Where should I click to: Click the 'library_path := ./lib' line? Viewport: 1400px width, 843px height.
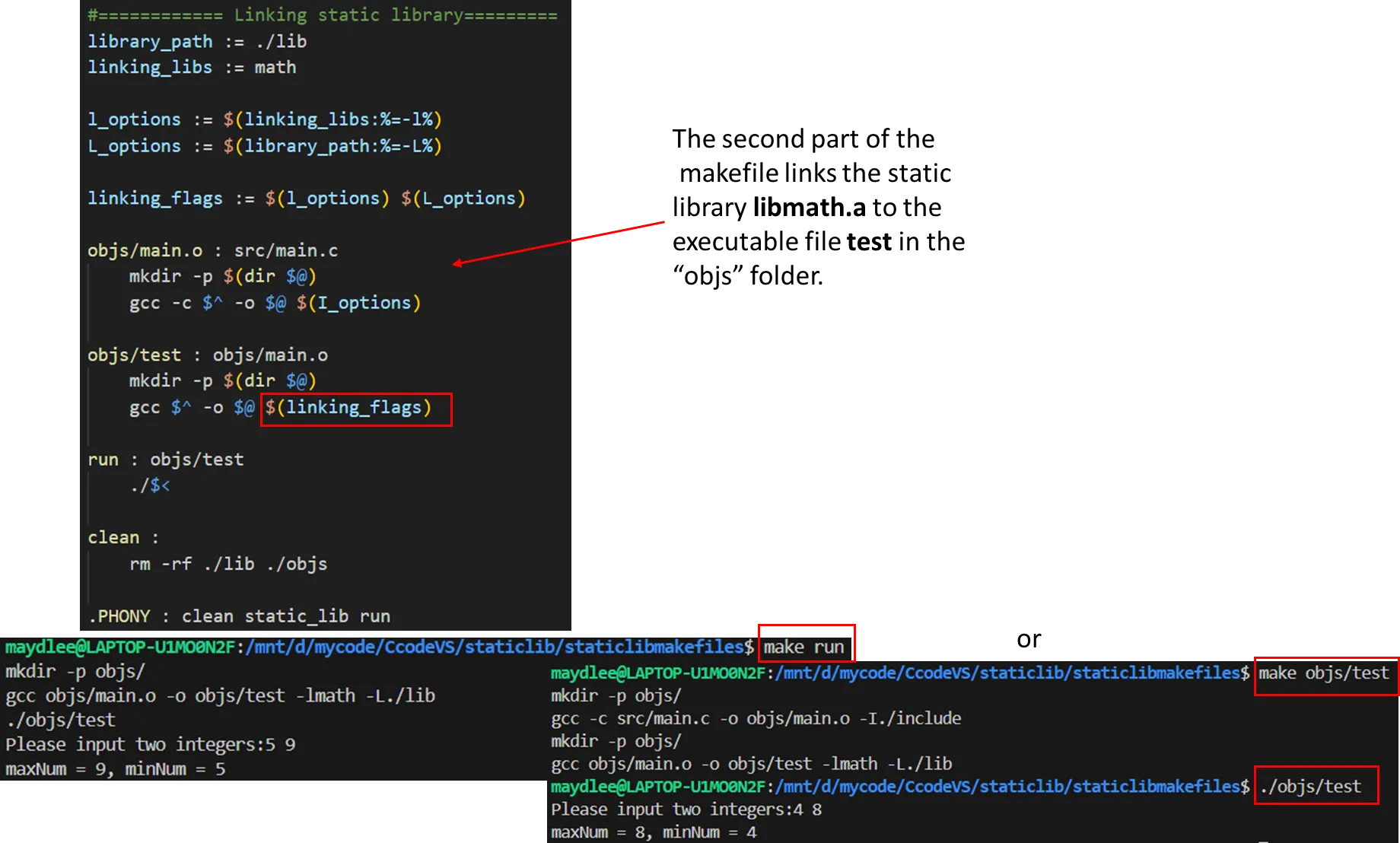coord(196,41)
